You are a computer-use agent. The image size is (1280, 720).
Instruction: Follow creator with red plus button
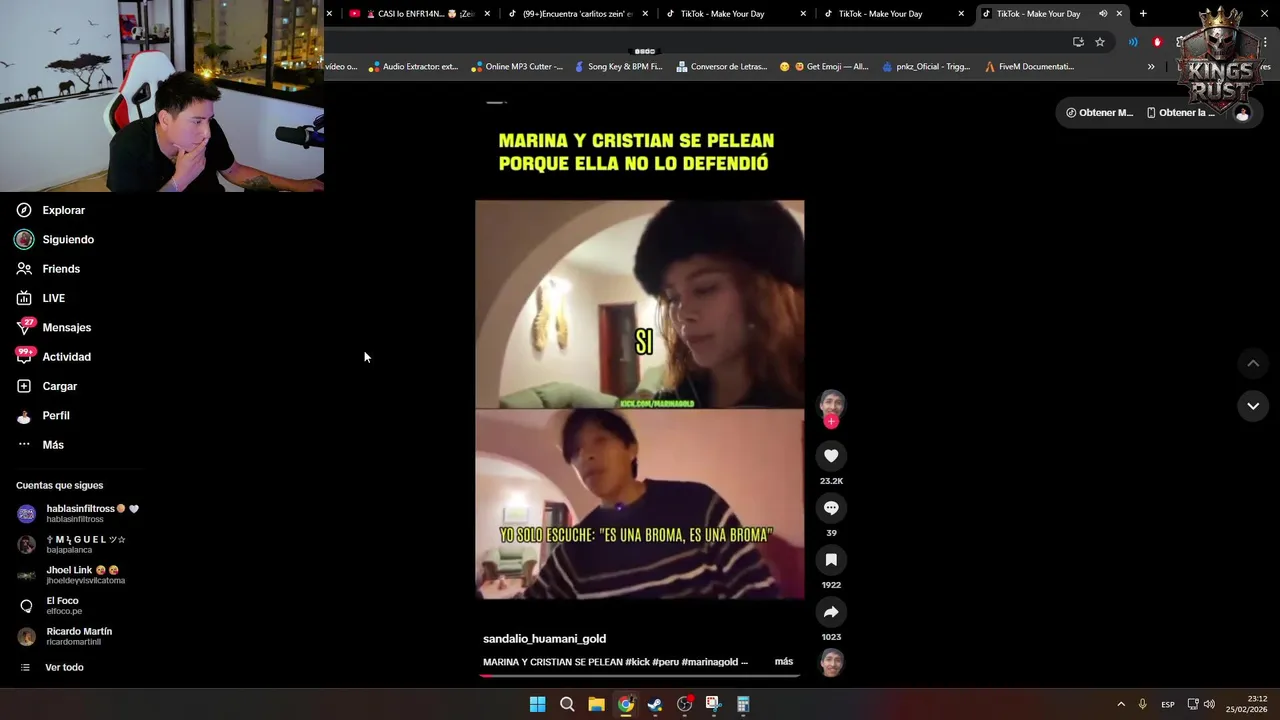[831, 422]
